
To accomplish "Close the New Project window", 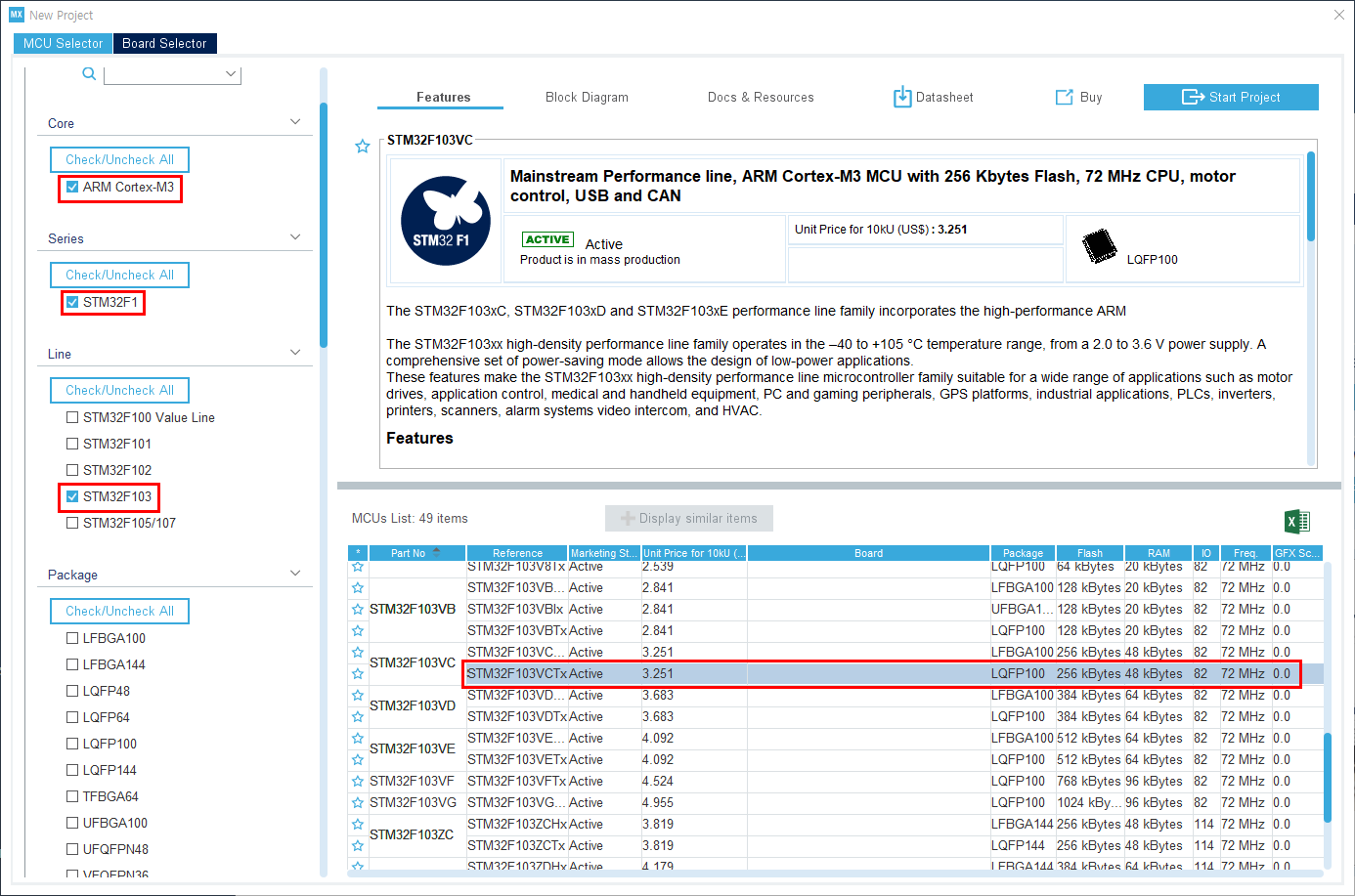I will click(1339, 15).
